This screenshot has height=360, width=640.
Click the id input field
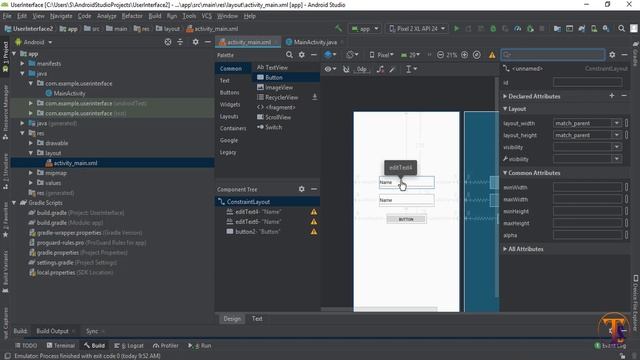pos(587,82)
